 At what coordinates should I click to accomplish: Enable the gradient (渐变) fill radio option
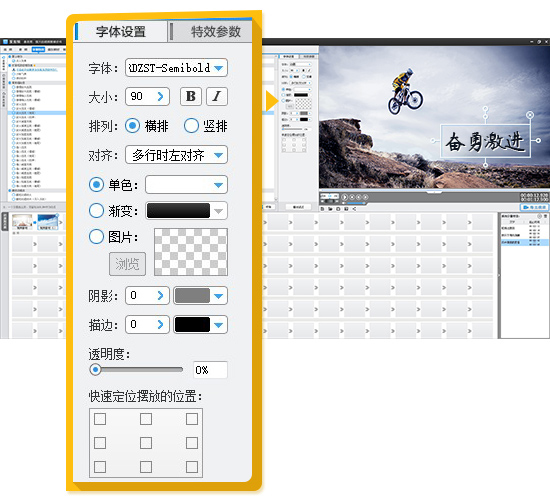pos(96,211)
